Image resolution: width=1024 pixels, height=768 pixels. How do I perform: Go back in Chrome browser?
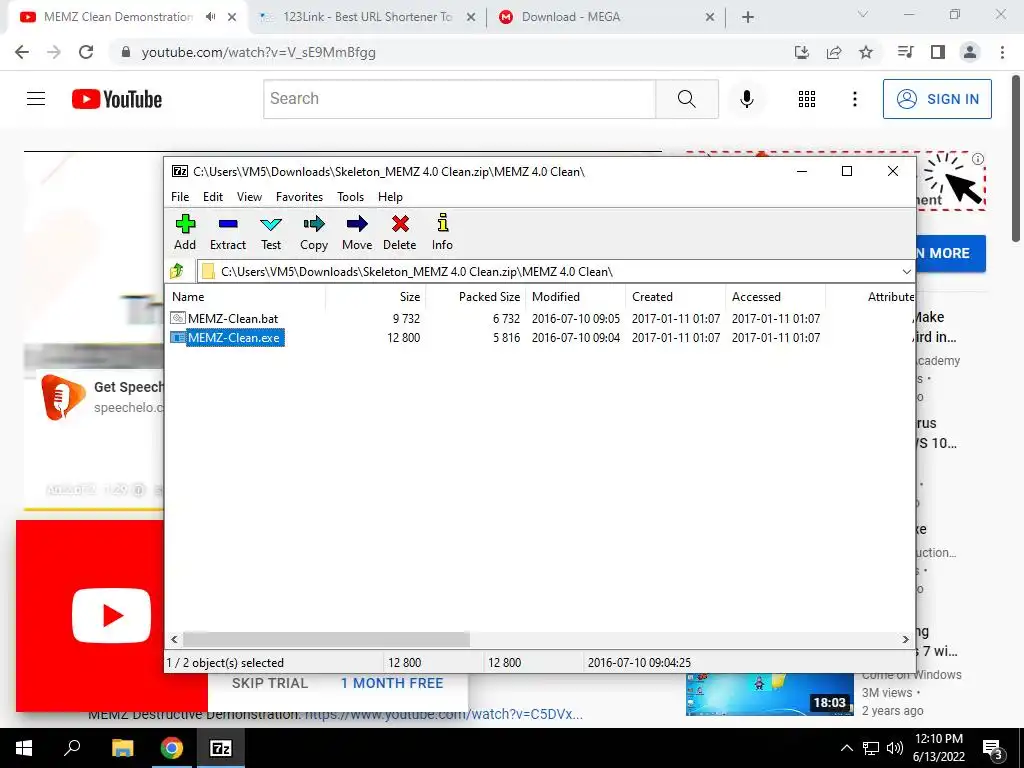click(22, 52)
